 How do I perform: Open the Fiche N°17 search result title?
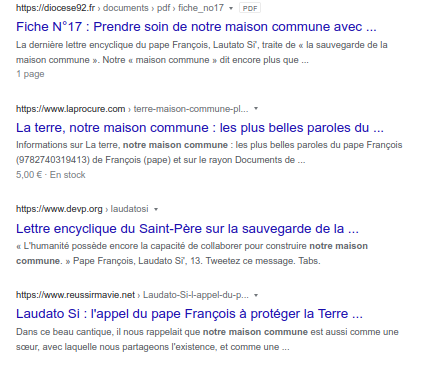196,27
